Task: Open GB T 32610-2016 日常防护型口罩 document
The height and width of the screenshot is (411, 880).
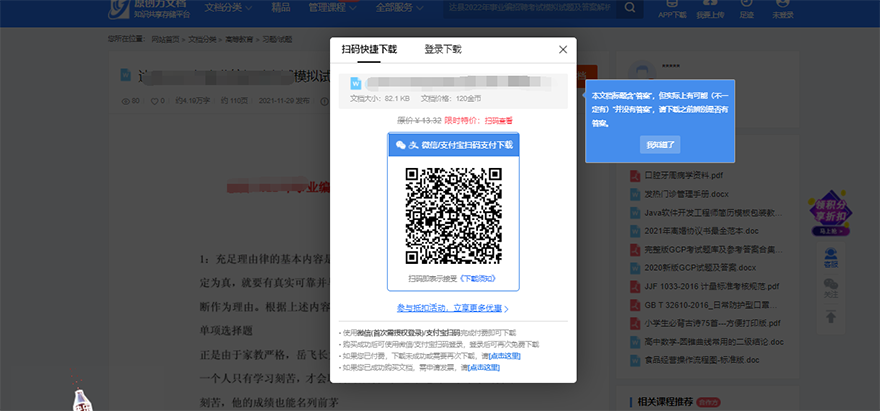Action: pyautogui.click(x=711, y=305)
